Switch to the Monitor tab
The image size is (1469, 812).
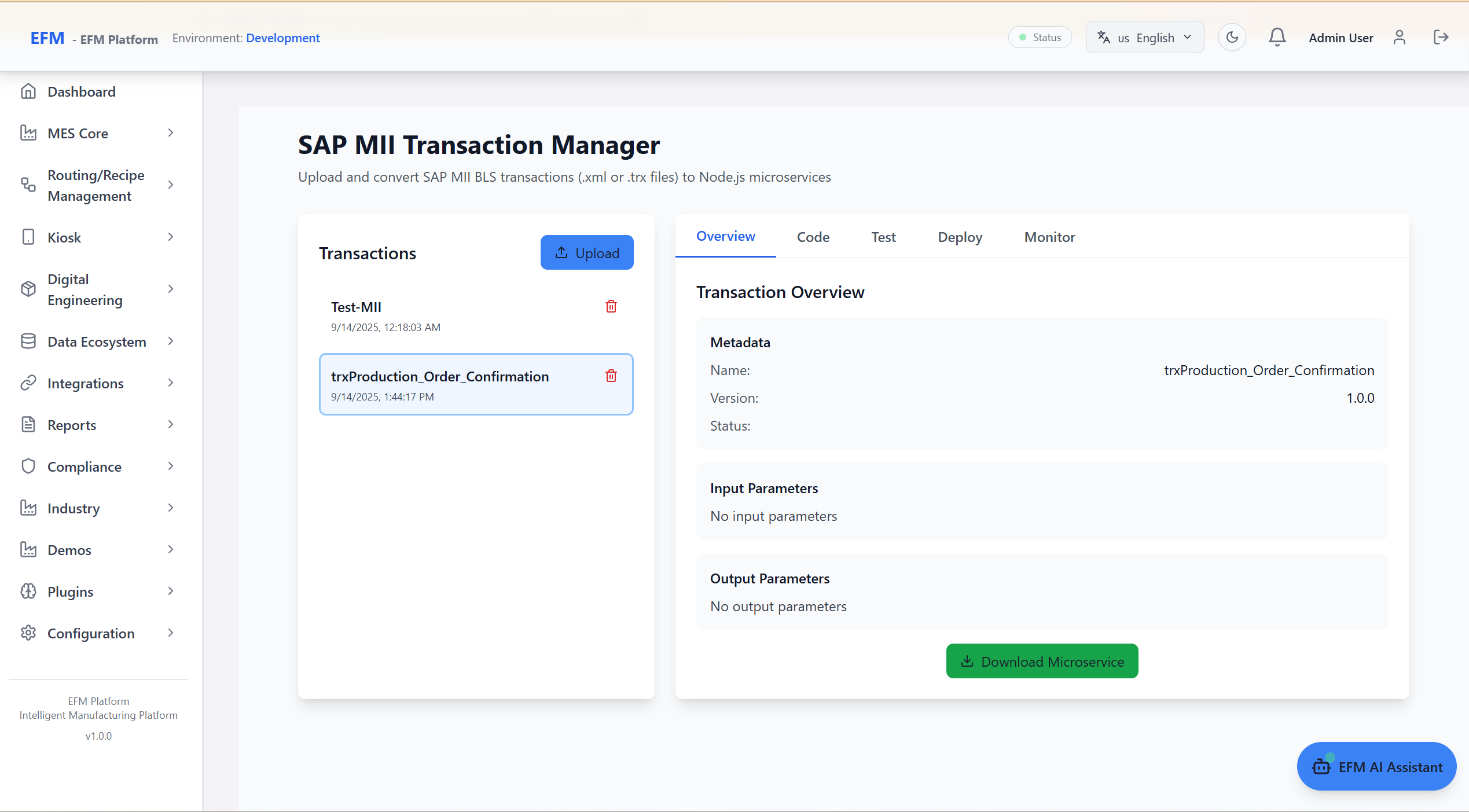(1049, 237)
